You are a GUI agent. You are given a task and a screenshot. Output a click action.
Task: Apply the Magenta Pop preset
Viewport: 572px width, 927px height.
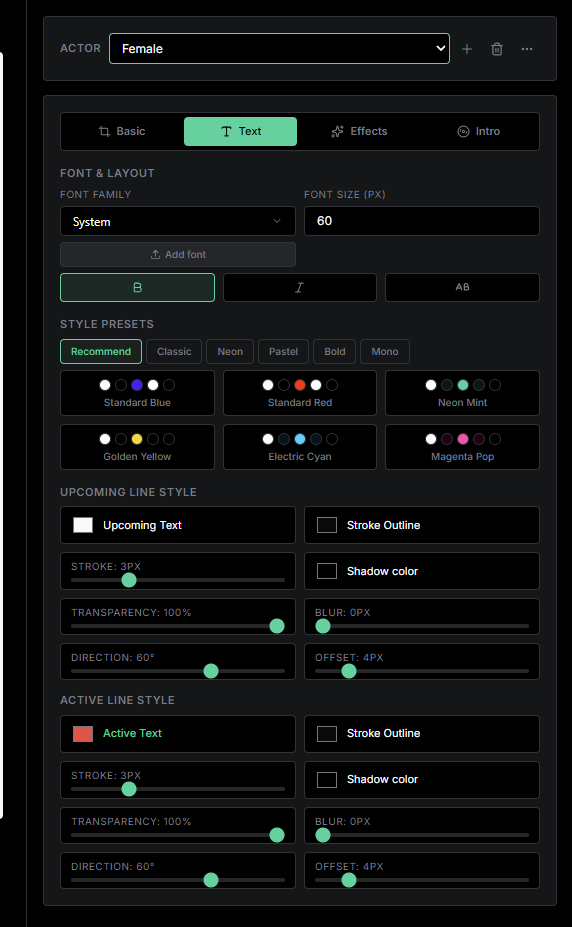coord(462,447)
